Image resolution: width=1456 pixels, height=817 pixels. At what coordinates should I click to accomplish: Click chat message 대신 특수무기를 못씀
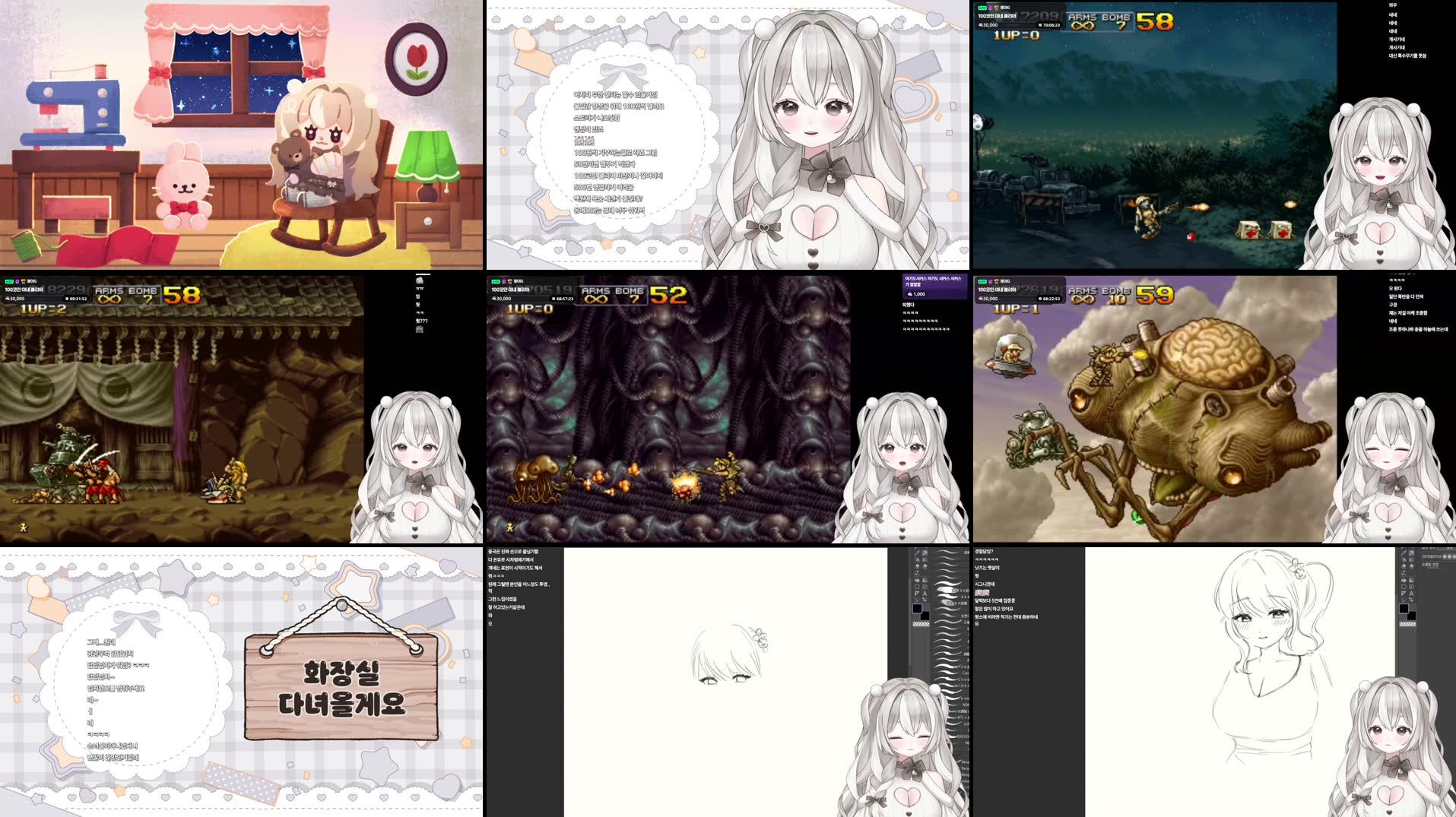(1407, 55)
